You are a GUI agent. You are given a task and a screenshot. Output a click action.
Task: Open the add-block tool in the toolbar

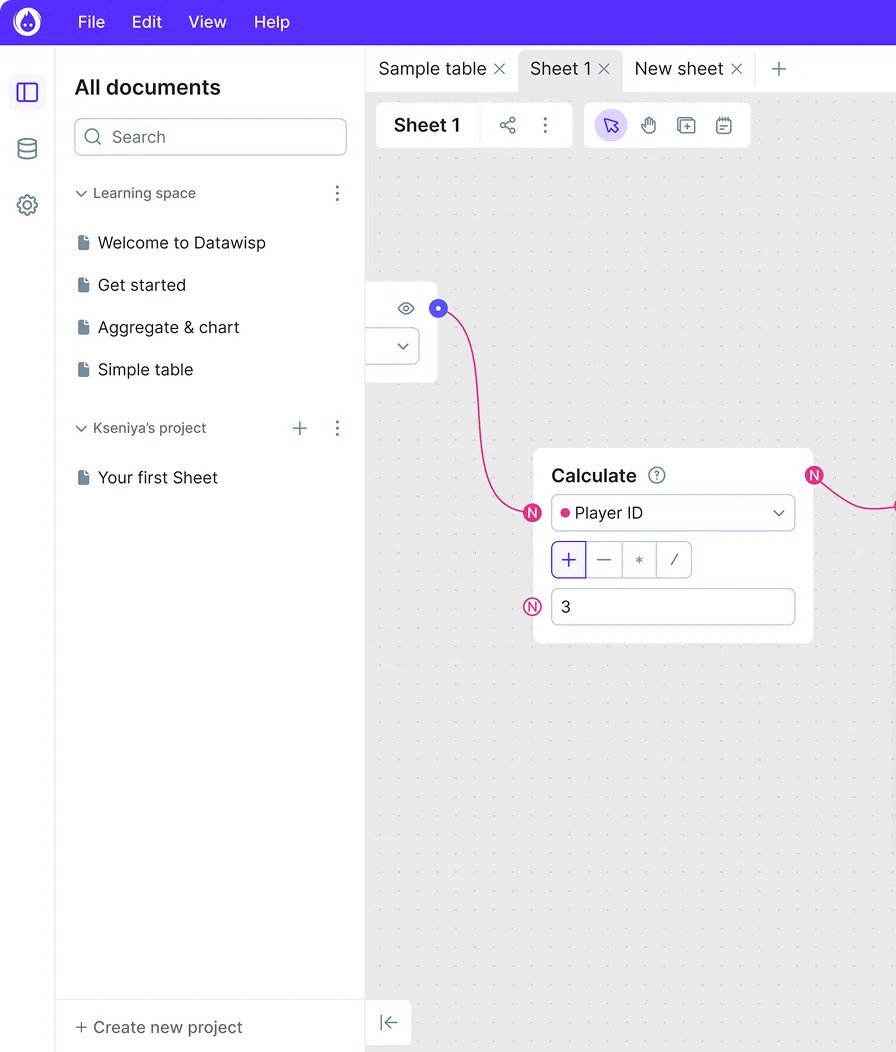(686, 125)
